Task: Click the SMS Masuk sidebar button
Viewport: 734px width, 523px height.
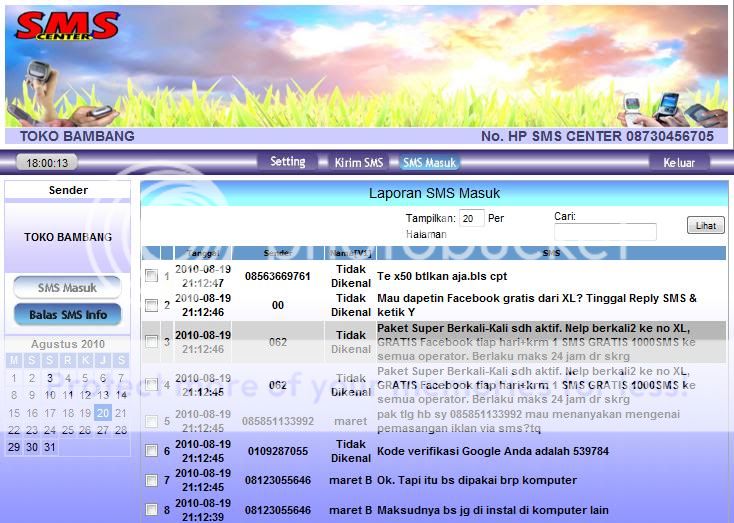Action: tap(67, 287)
